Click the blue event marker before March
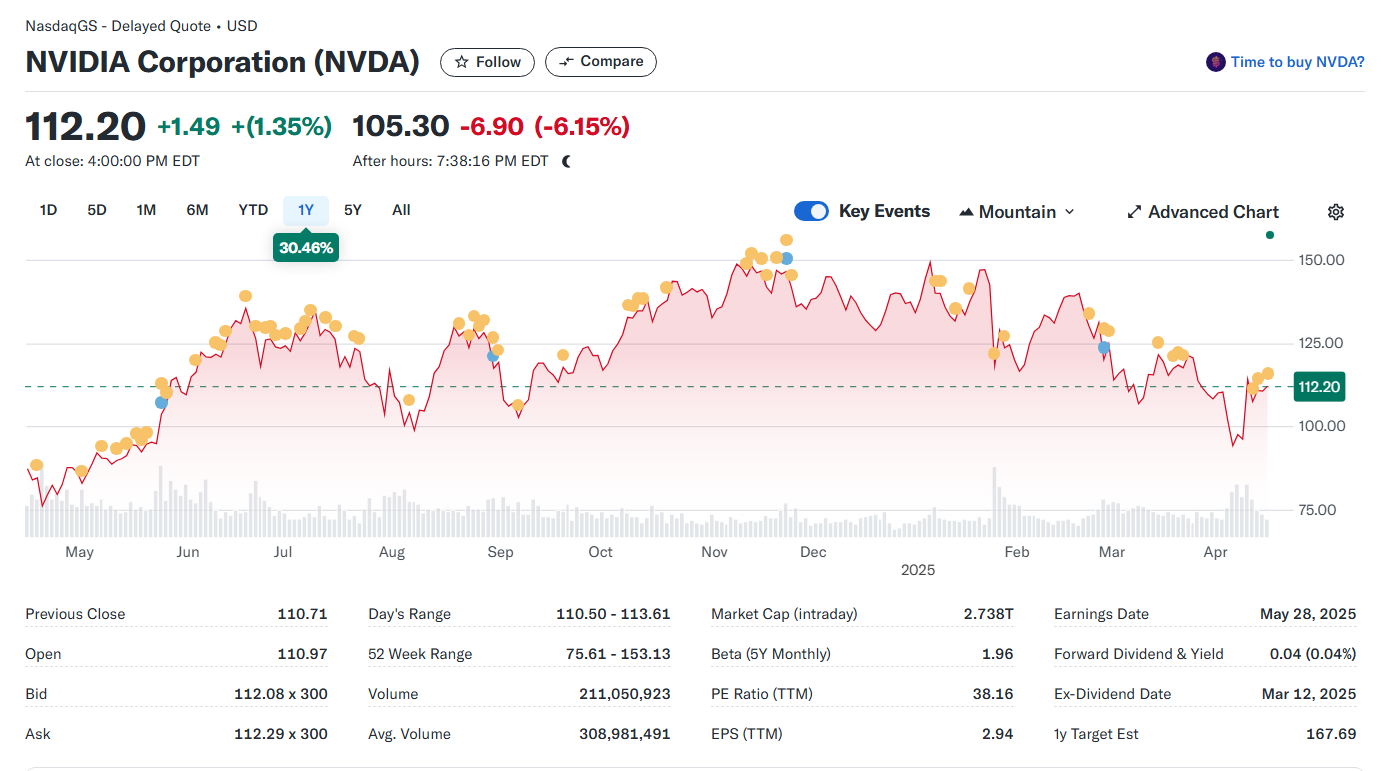 1104,348
